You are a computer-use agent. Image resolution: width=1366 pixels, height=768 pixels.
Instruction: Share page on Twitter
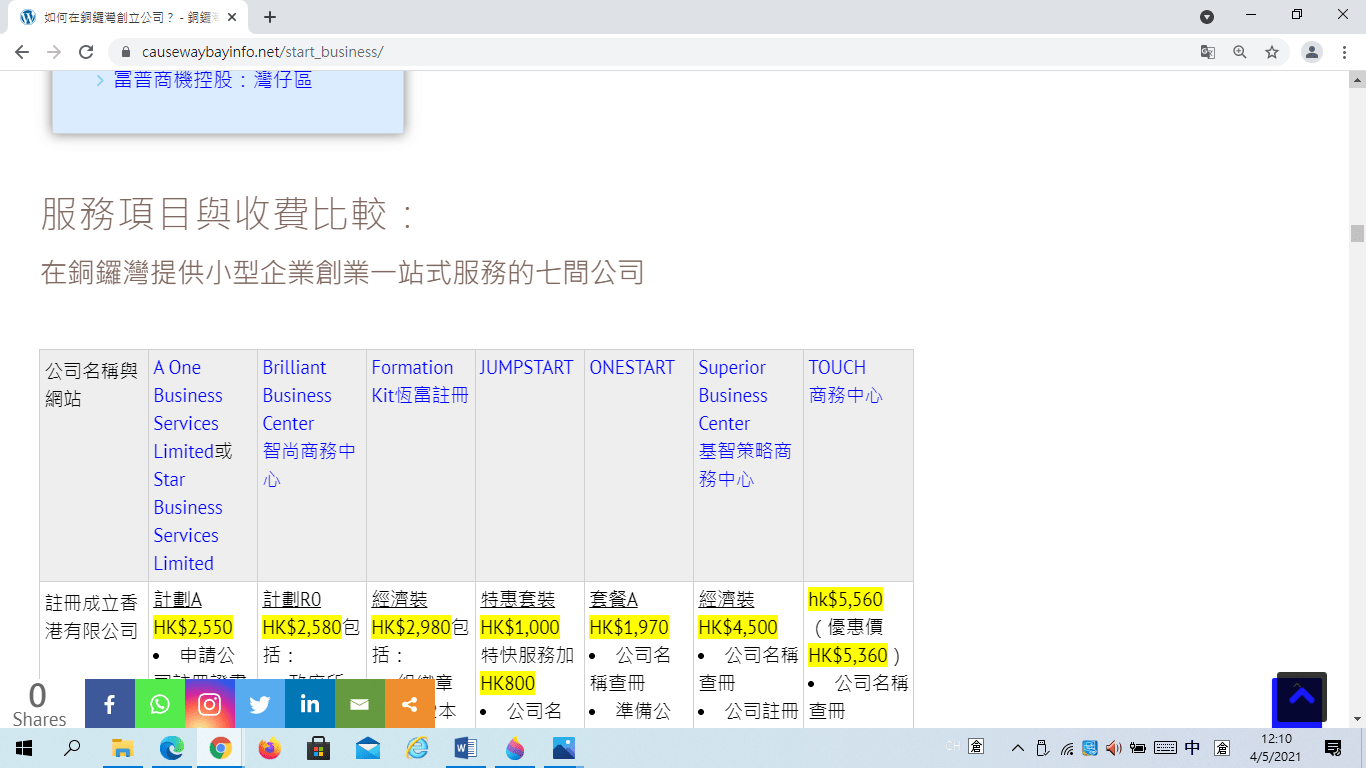coord(260,704)
